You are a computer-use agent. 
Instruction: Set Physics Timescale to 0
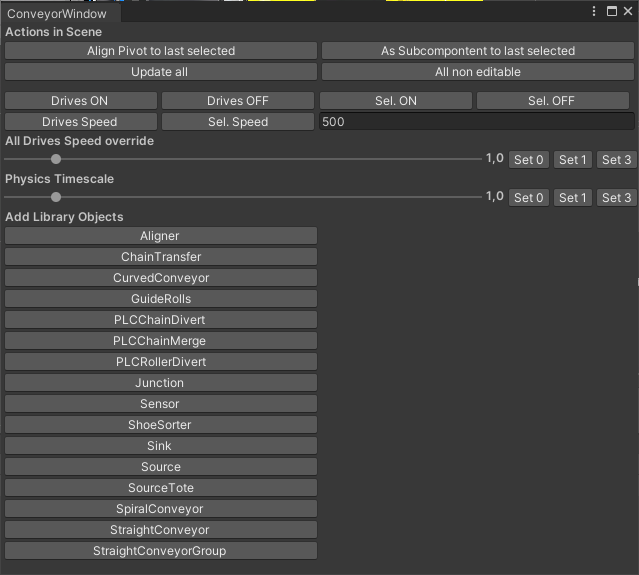pyautogui.click(x=529, y=198)
